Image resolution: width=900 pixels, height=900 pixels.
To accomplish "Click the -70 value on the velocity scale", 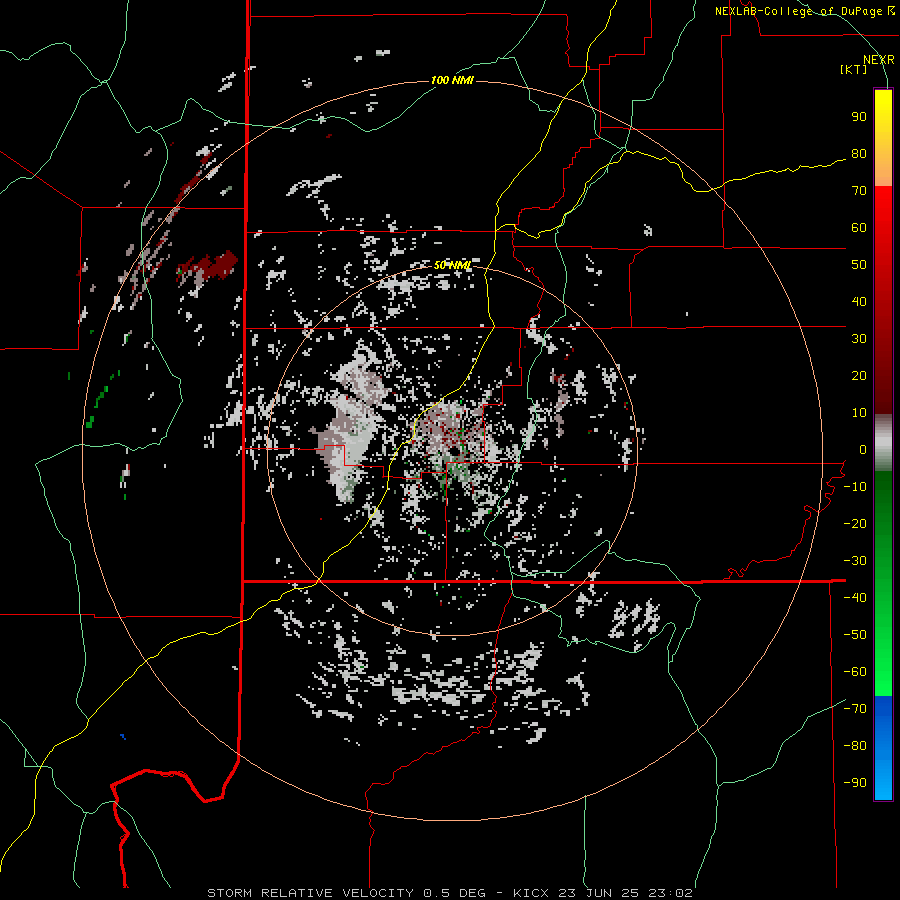I will pyautogui.click(x=855, y=709).
